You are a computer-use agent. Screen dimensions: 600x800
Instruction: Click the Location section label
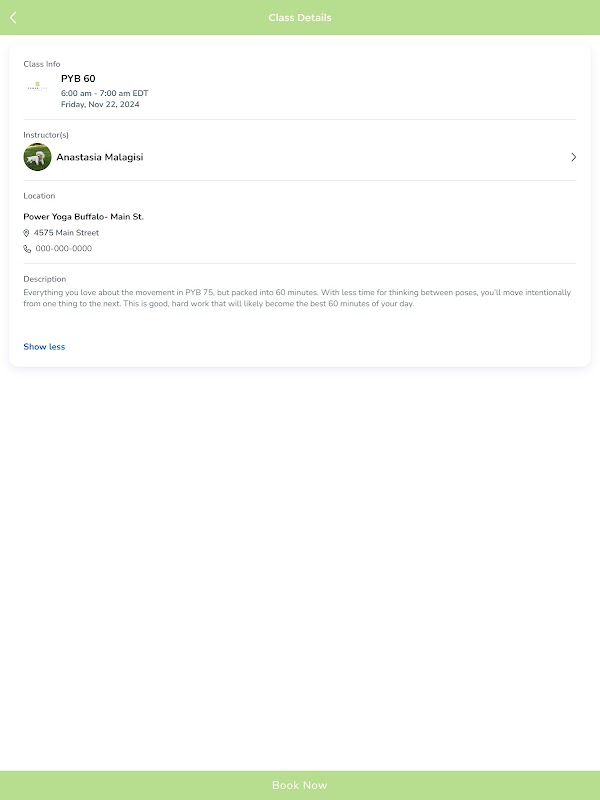point(39,196)
